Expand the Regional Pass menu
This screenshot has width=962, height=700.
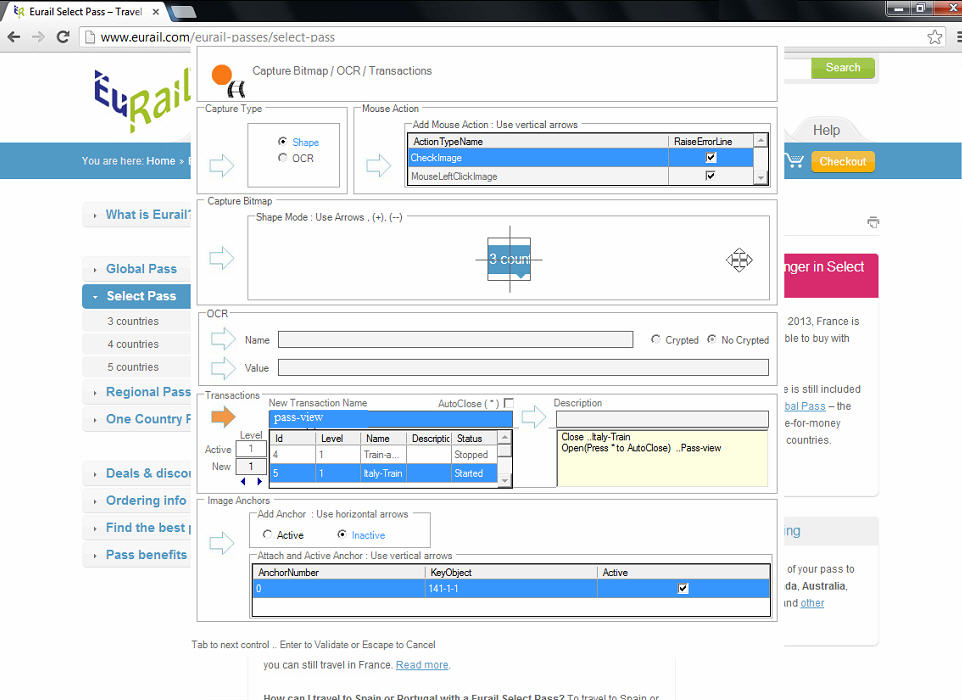(x=136, y=392)
